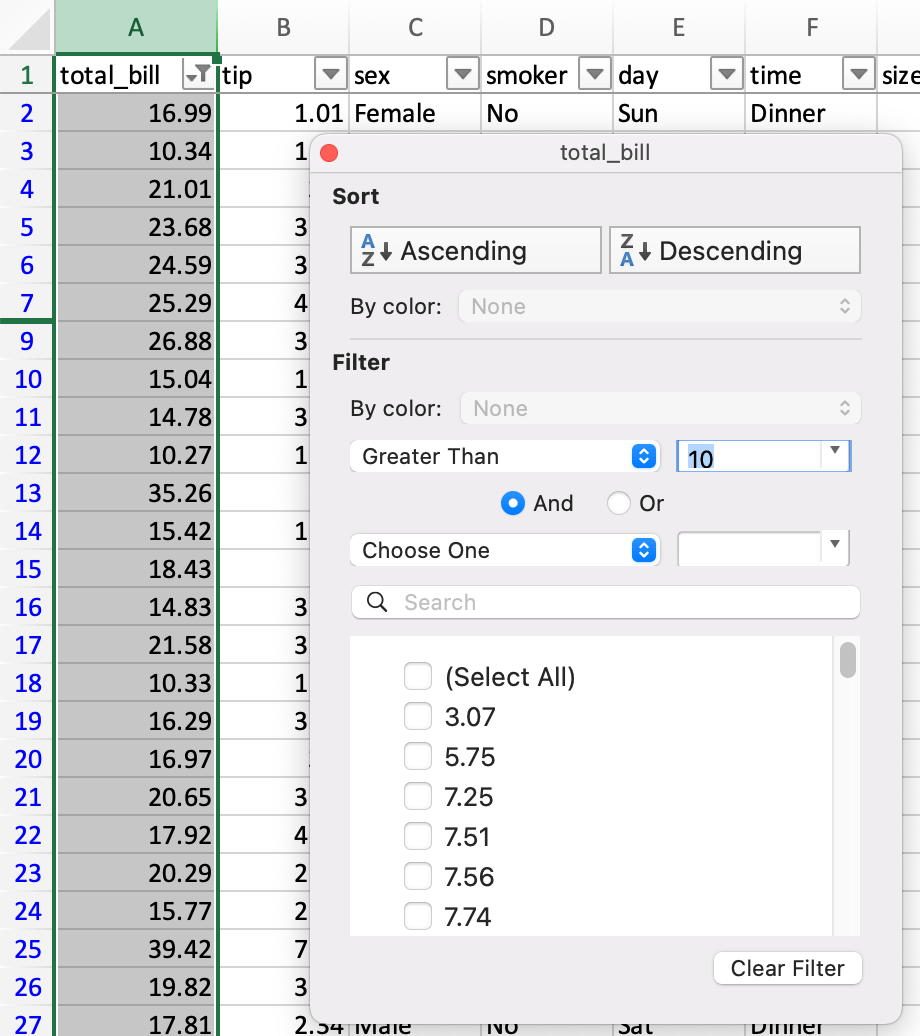920x1036 pixels.
Task: Open the filter arrow on the day column
Action: (726, 74)
